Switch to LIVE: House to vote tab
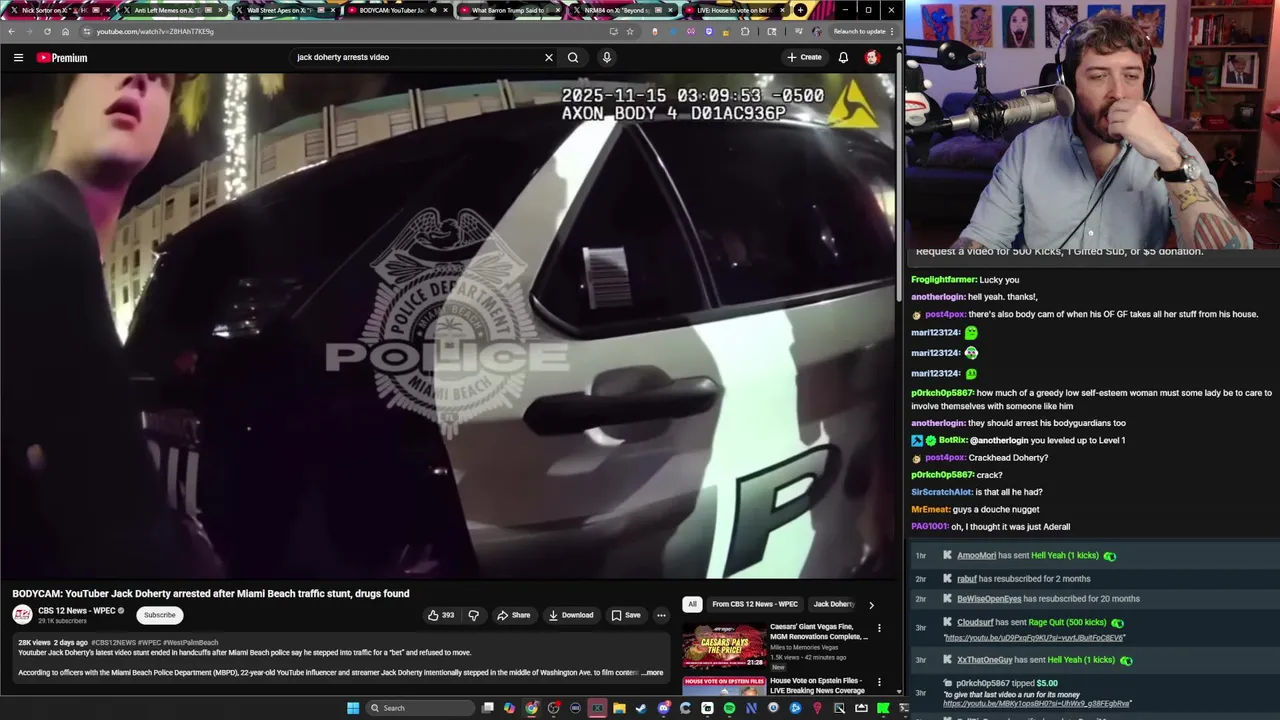 tap(729, 10)
